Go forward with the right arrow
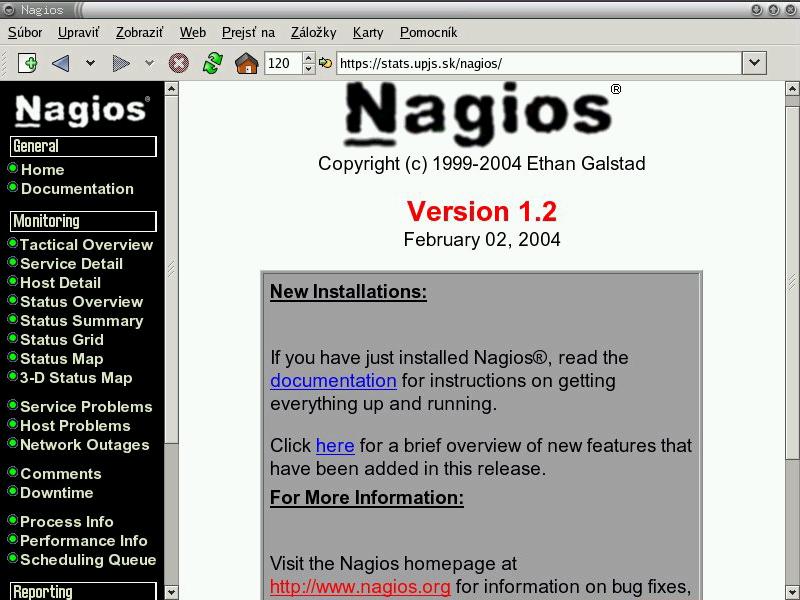Screen dimensions: 800x600 121,63
